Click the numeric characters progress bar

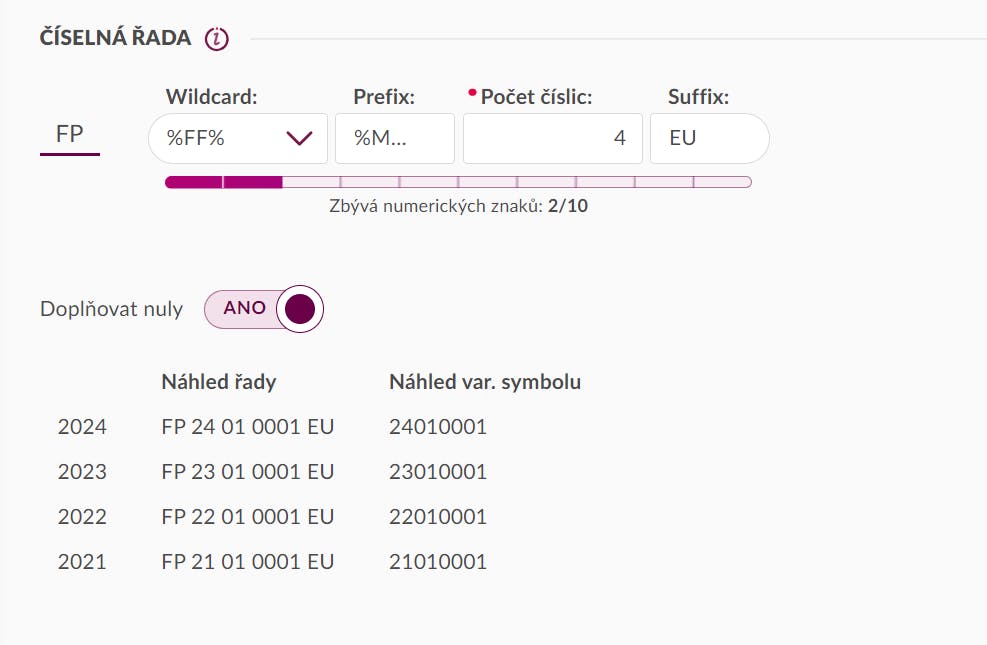pyautogui.click(x=458, y=182)
